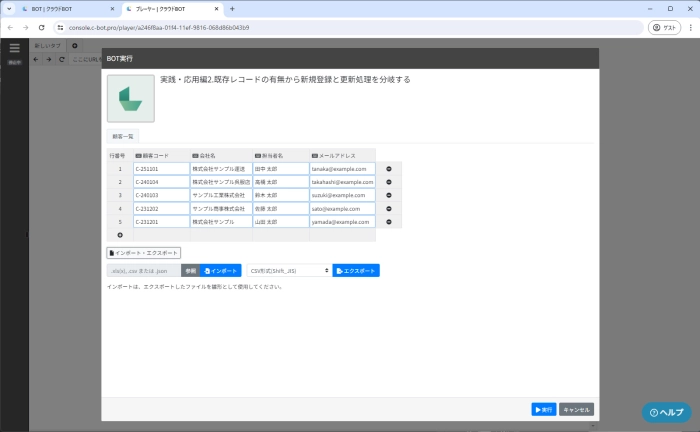The image size is (700, 432).
Task: Click the blue インポート button
Action: 221,270
